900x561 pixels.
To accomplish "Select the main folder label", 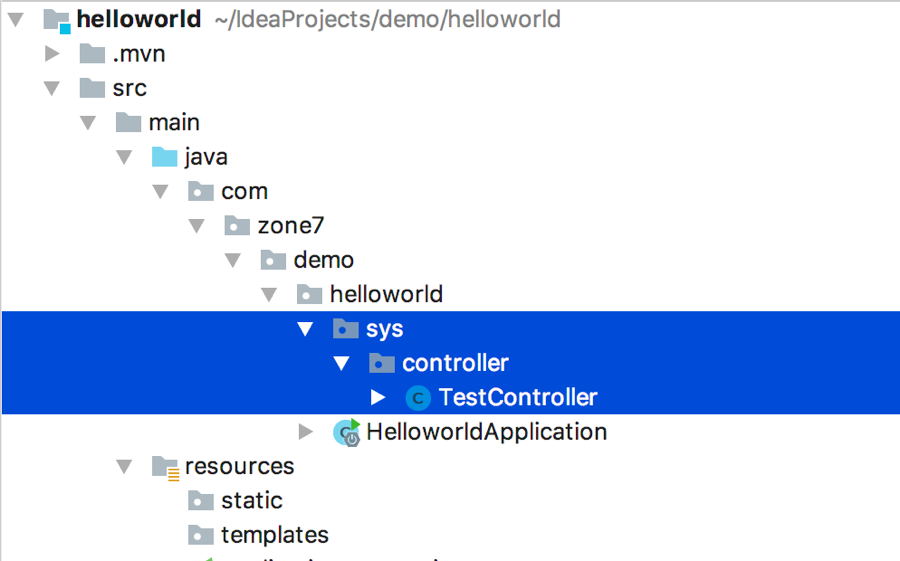I will pyautogui.click(x=174, y=123).
